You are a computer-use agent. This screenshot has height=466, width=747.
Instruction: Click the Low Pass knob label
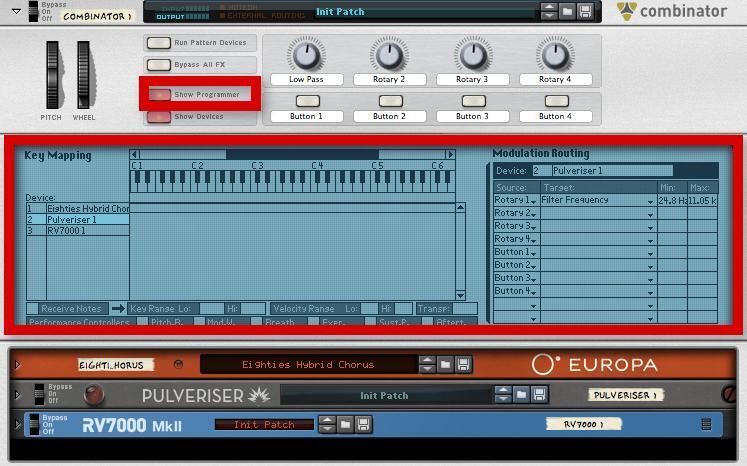coord(306,80)
